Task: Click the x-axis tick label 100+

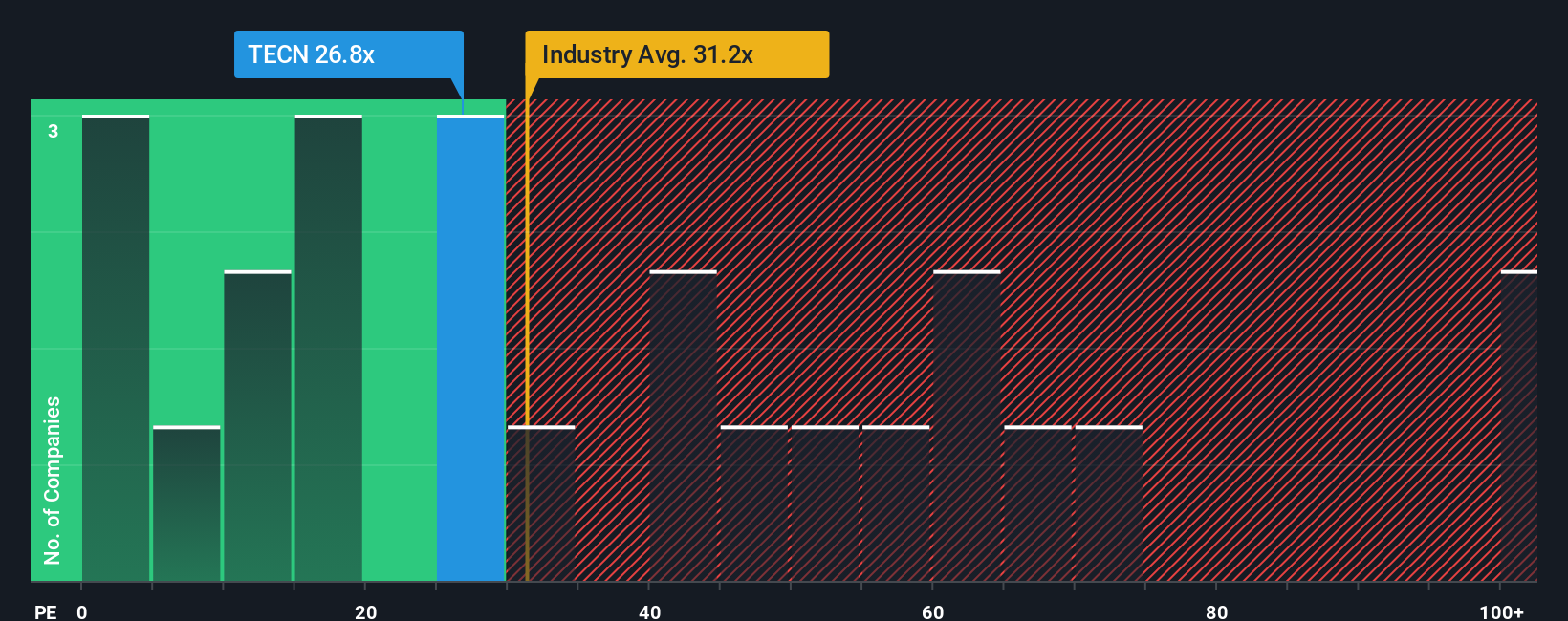Action: click(1501, 611)
